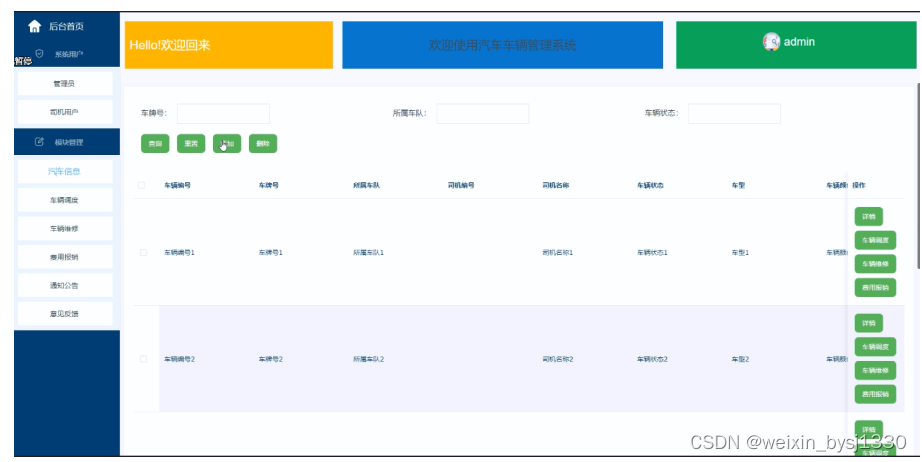Click the 车辆状态 column header
Viewport: 922px width, 462px height.
point(650,185)
